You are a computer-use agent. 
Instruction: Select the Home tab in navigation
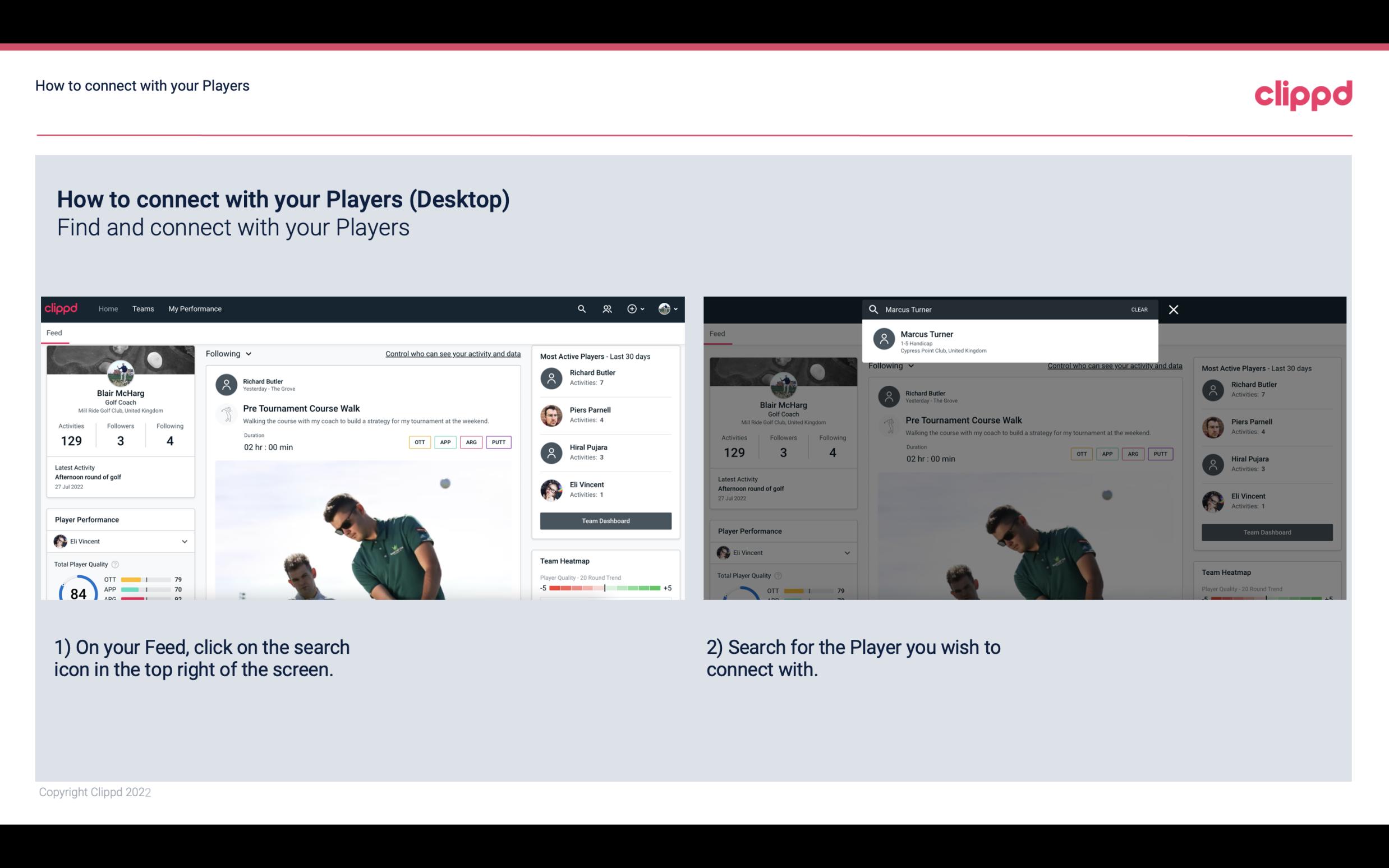107,308
